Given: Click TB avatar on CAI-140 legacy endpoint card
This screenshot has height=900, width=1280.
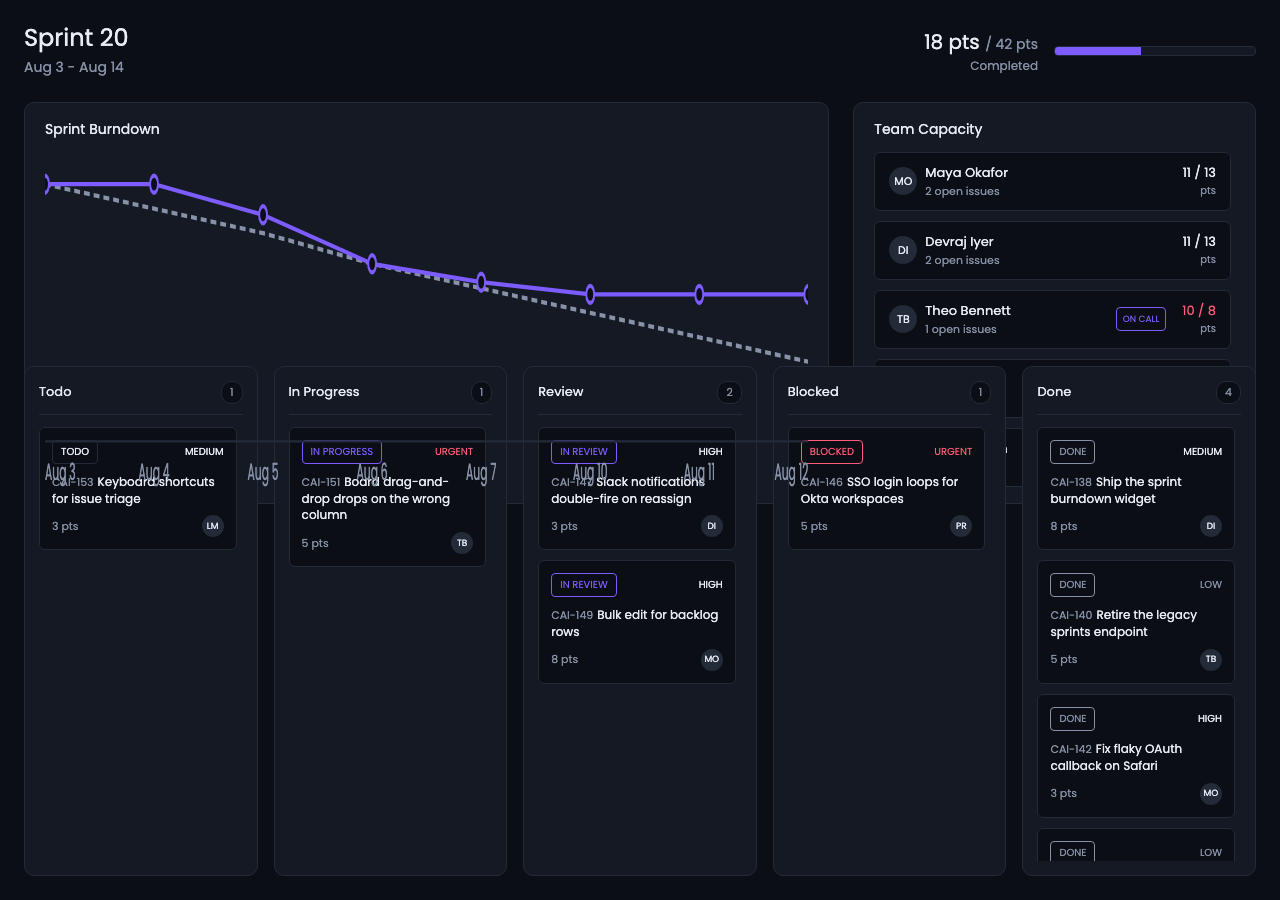Looking at the screenshot, I should [1211, 659].
